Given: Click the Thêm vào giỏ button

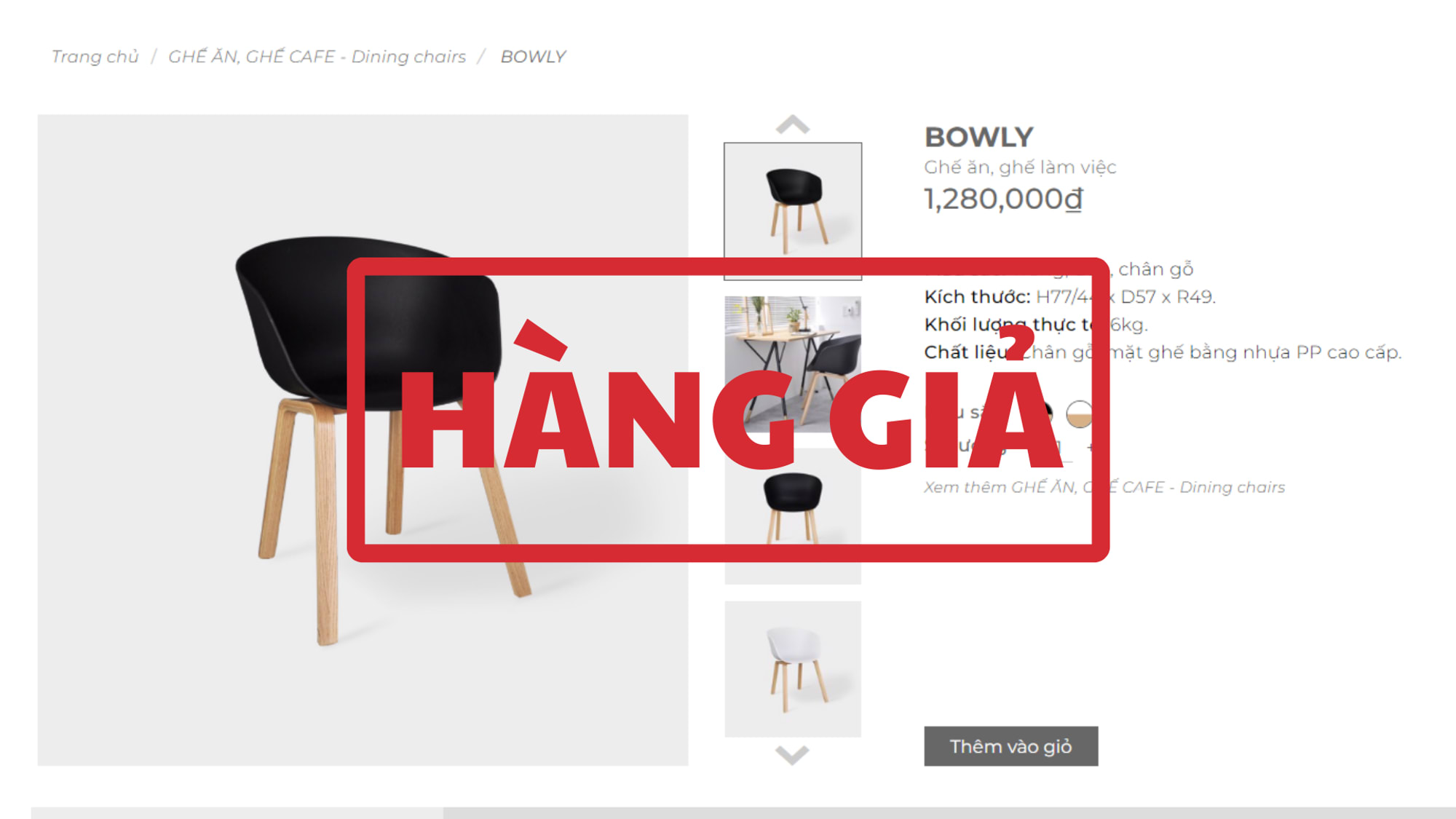Looking at the screenshot, I should pyautogui.click(x=1011, y=746).
